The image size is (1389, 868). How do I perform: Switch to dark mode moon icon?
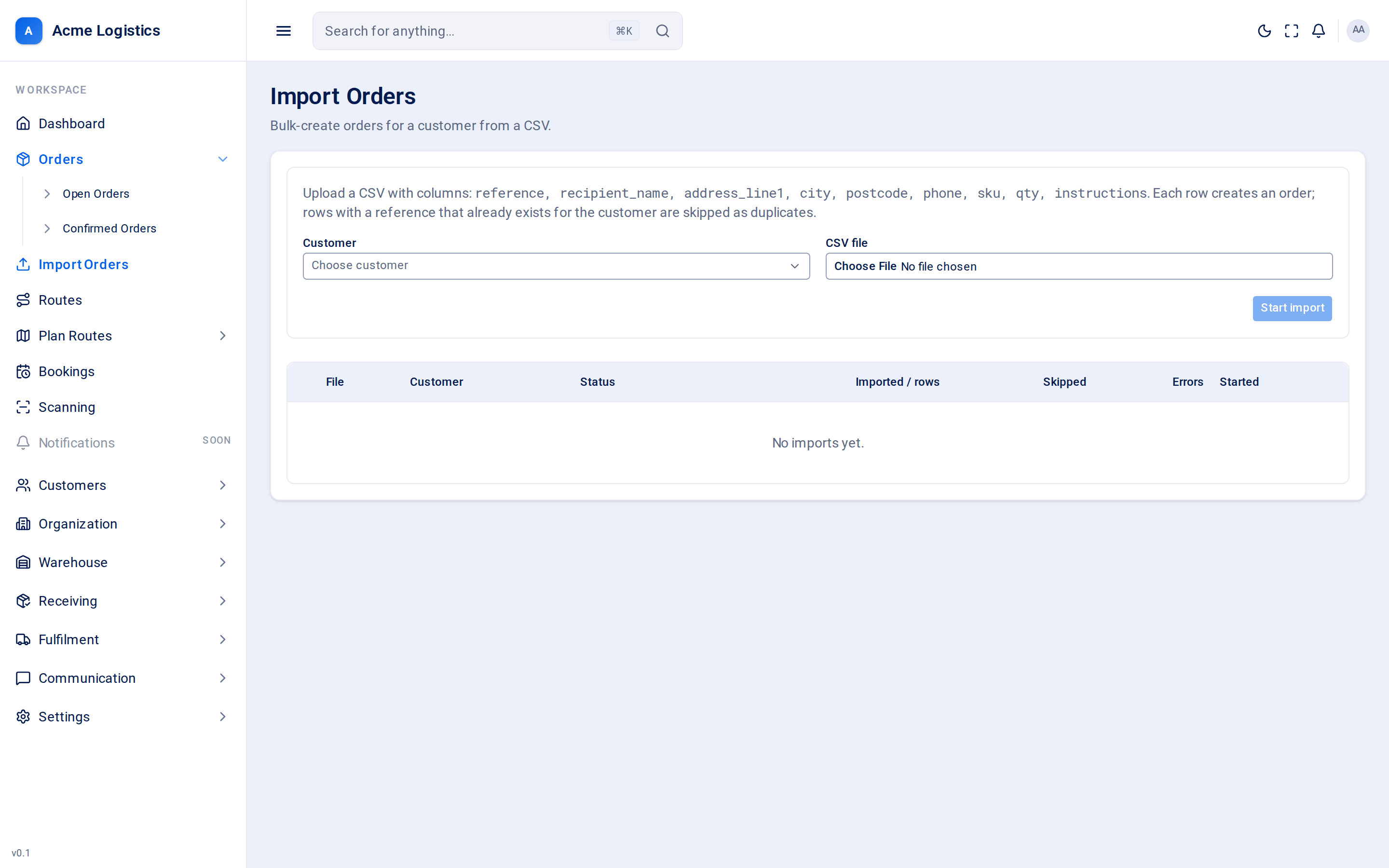1264,30
